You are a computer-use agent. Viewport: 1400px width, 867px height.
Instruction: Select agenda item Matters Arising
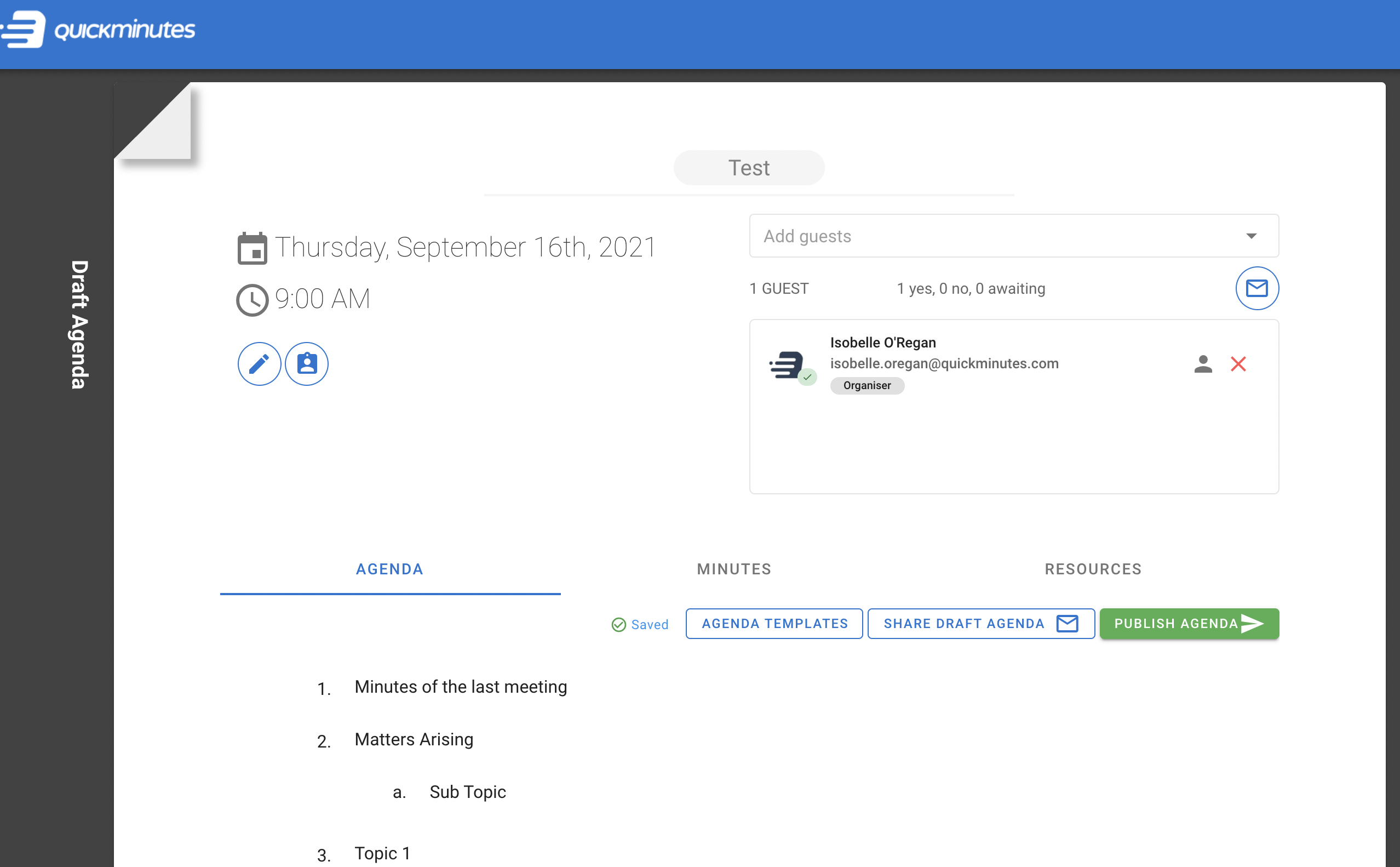point(414,740)
